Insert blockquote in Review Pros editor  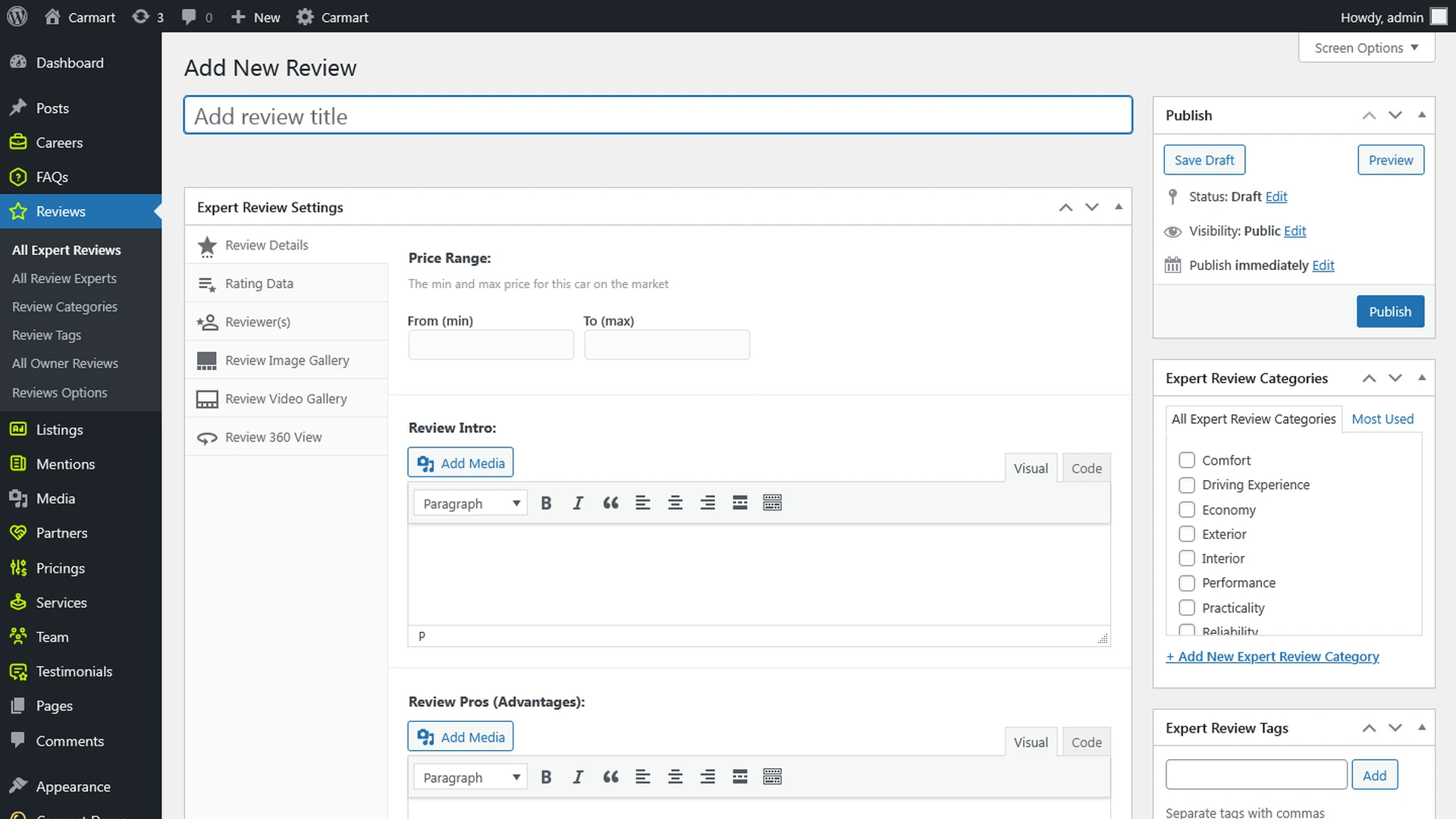click(610, 777)
